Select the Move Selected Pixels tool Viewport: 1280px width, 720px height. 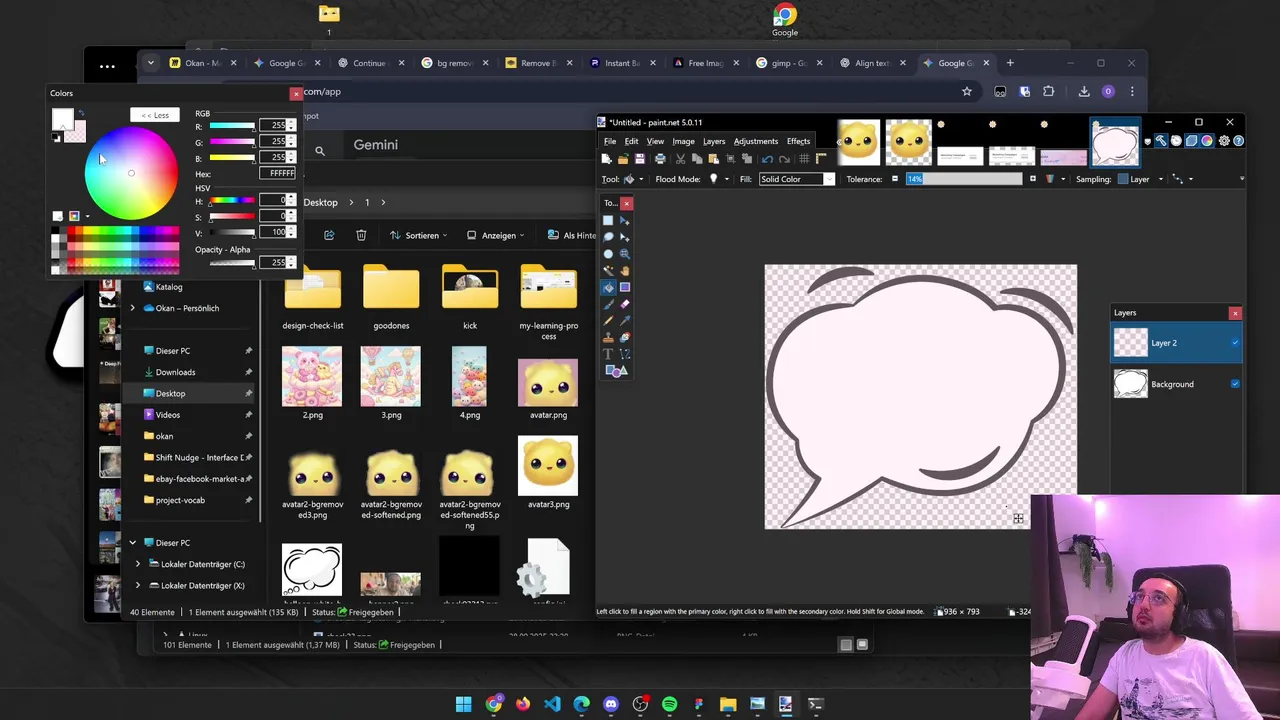pos(625,220)
